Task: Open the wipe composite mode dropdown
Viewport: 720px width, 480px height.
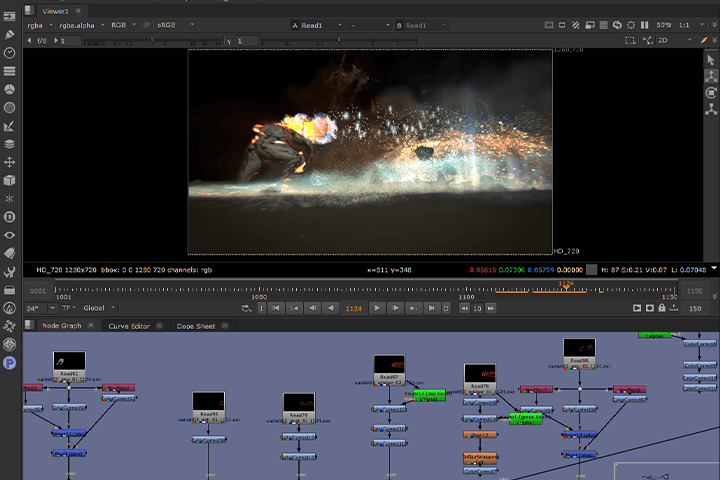Action: [370, 25]
